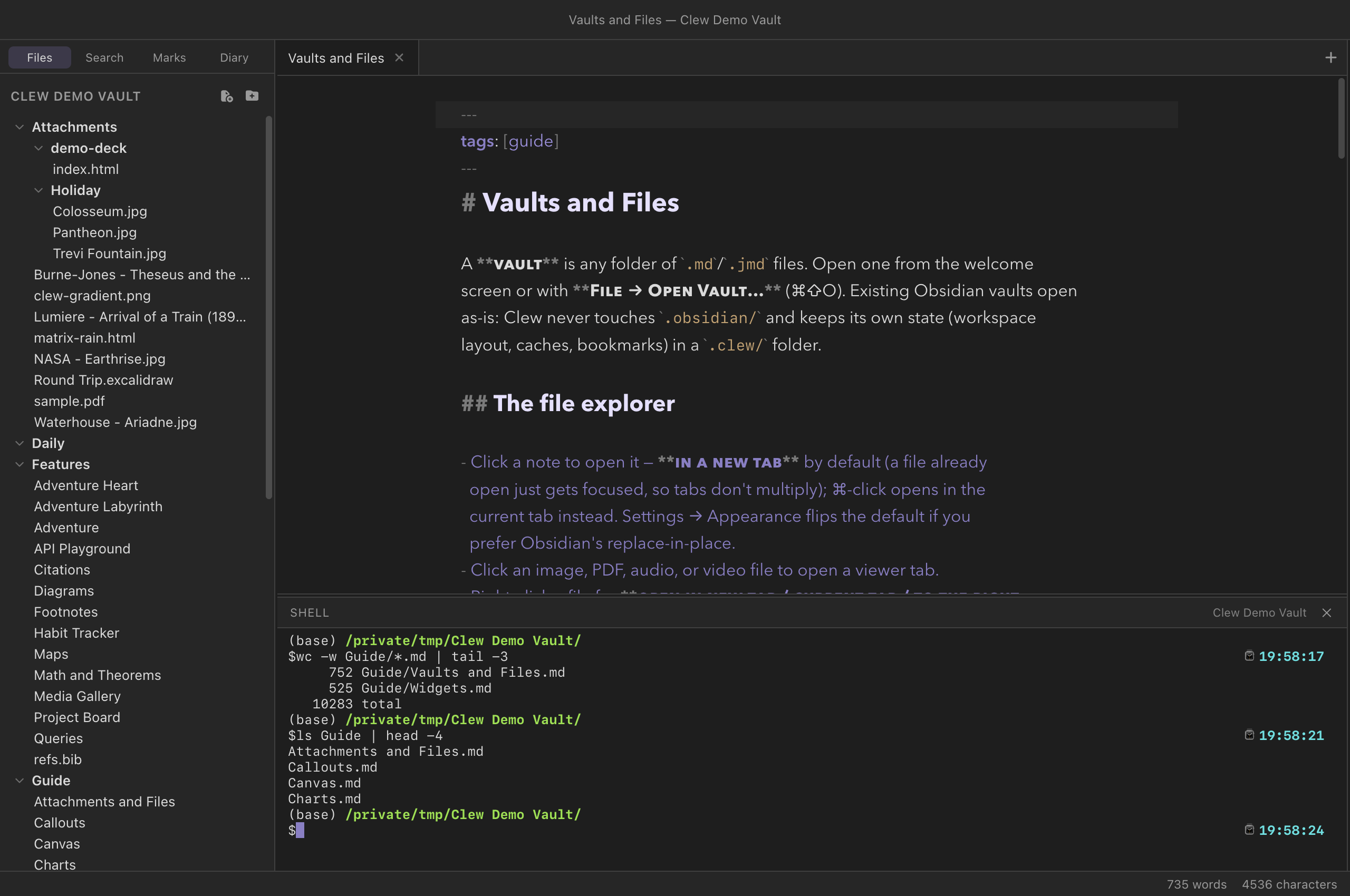Open Colosseum.jpg image

100,211
